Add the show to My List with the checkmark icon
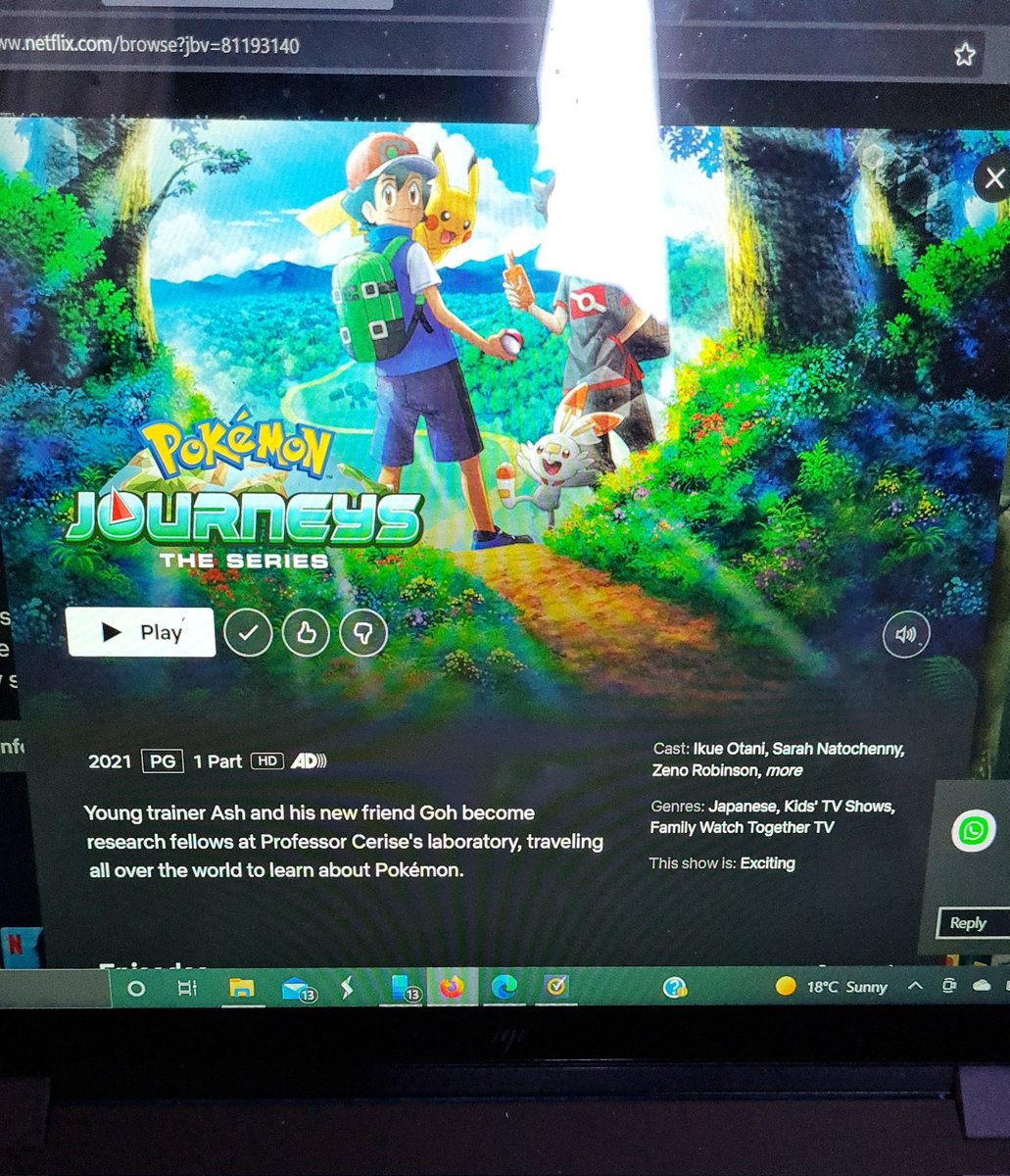This screenshot has width=1010, height=1176. pyautogui.click(x=248, y=634)
